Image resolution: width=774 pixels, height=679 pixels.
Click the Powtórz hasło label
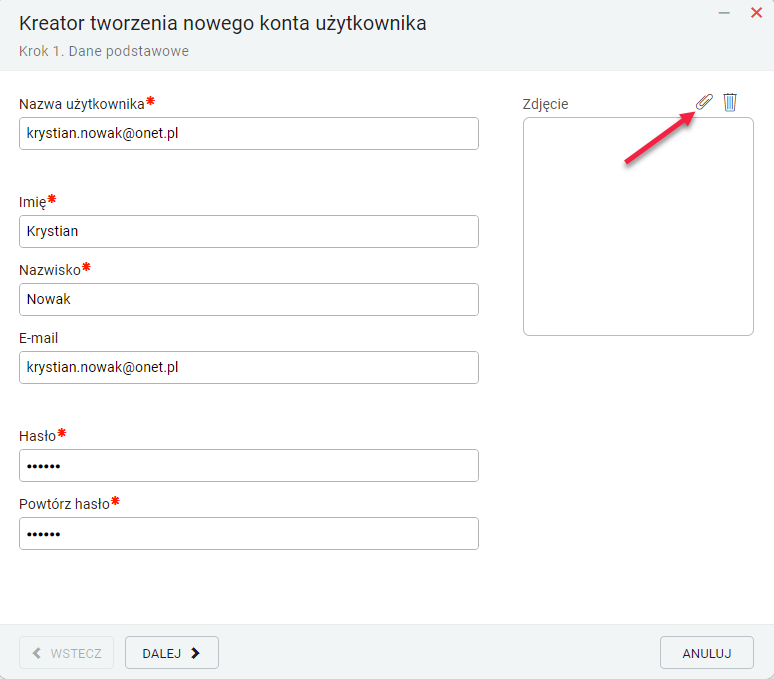(x=64, y=504)
